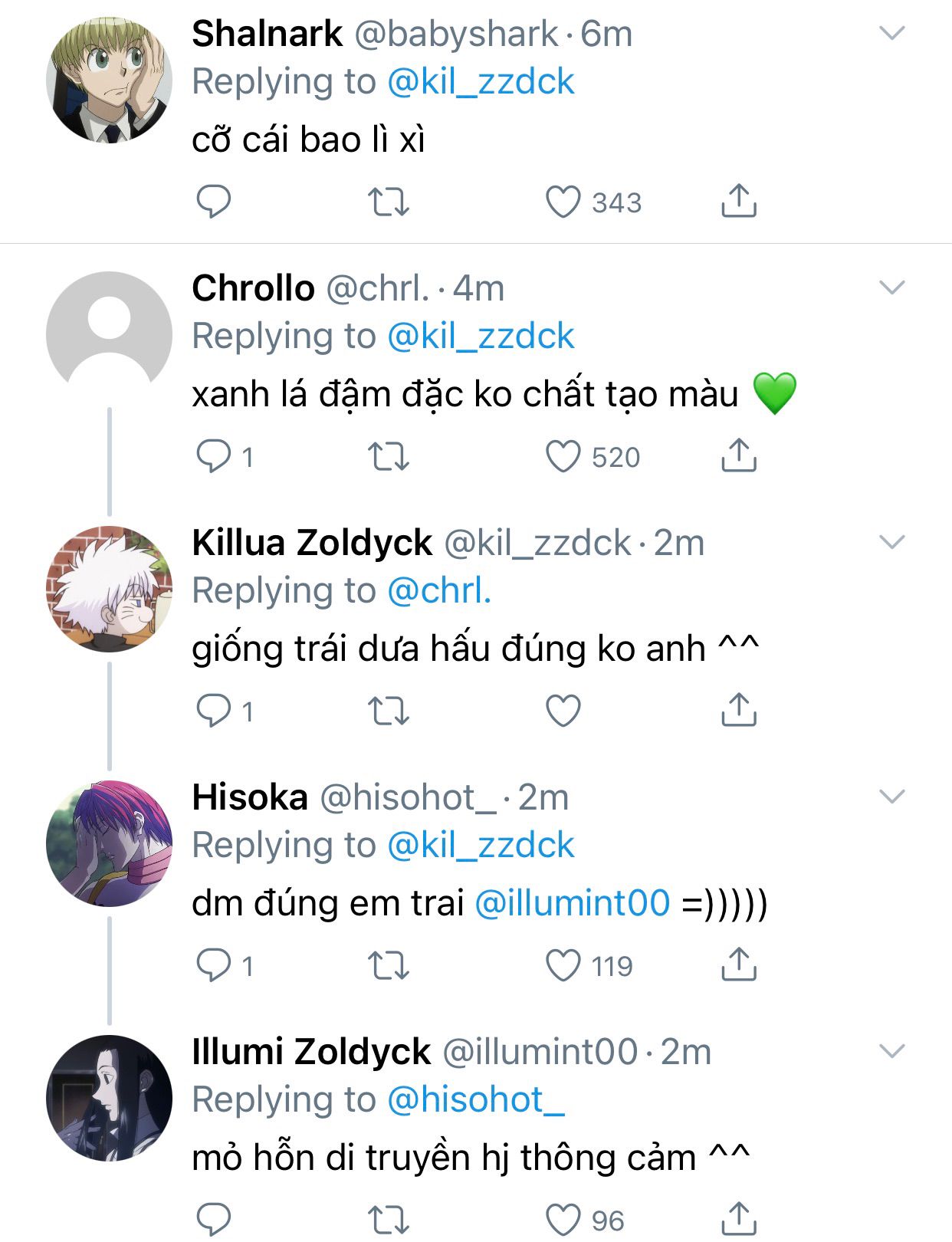Like Shalnark's tweet with 343 likes
This screenshot has width=952, height=1242.
[x=563, y=202]
